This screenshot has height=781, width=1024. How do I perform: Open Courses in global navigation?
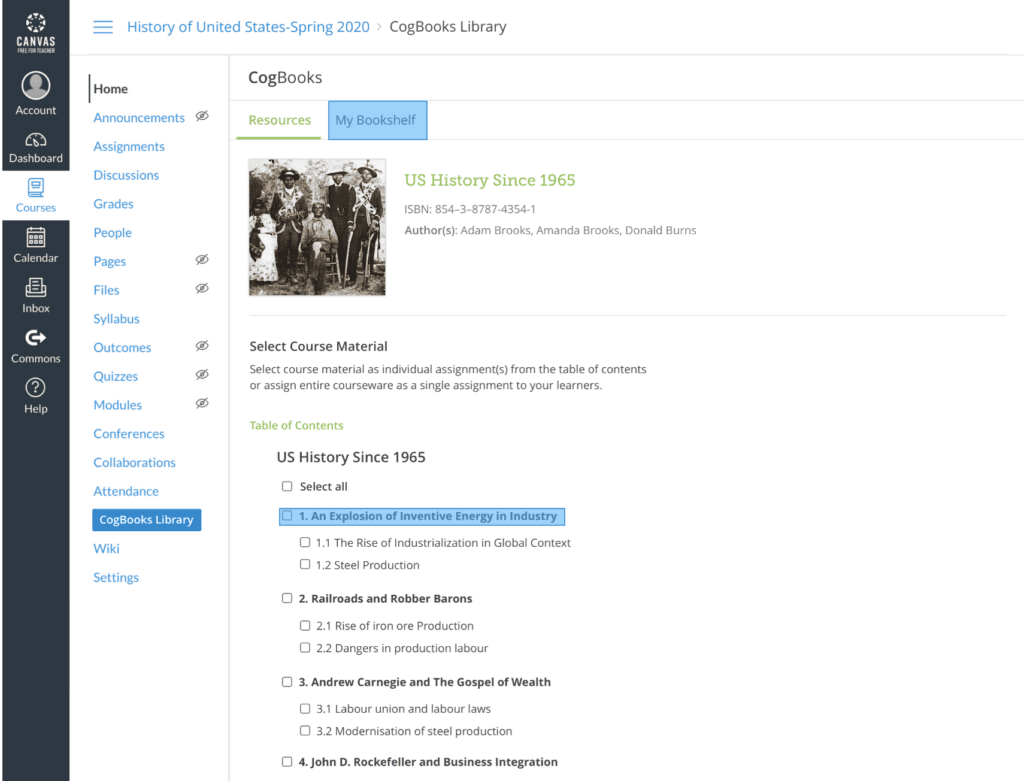pyautogui.click(x=36, y=196)
